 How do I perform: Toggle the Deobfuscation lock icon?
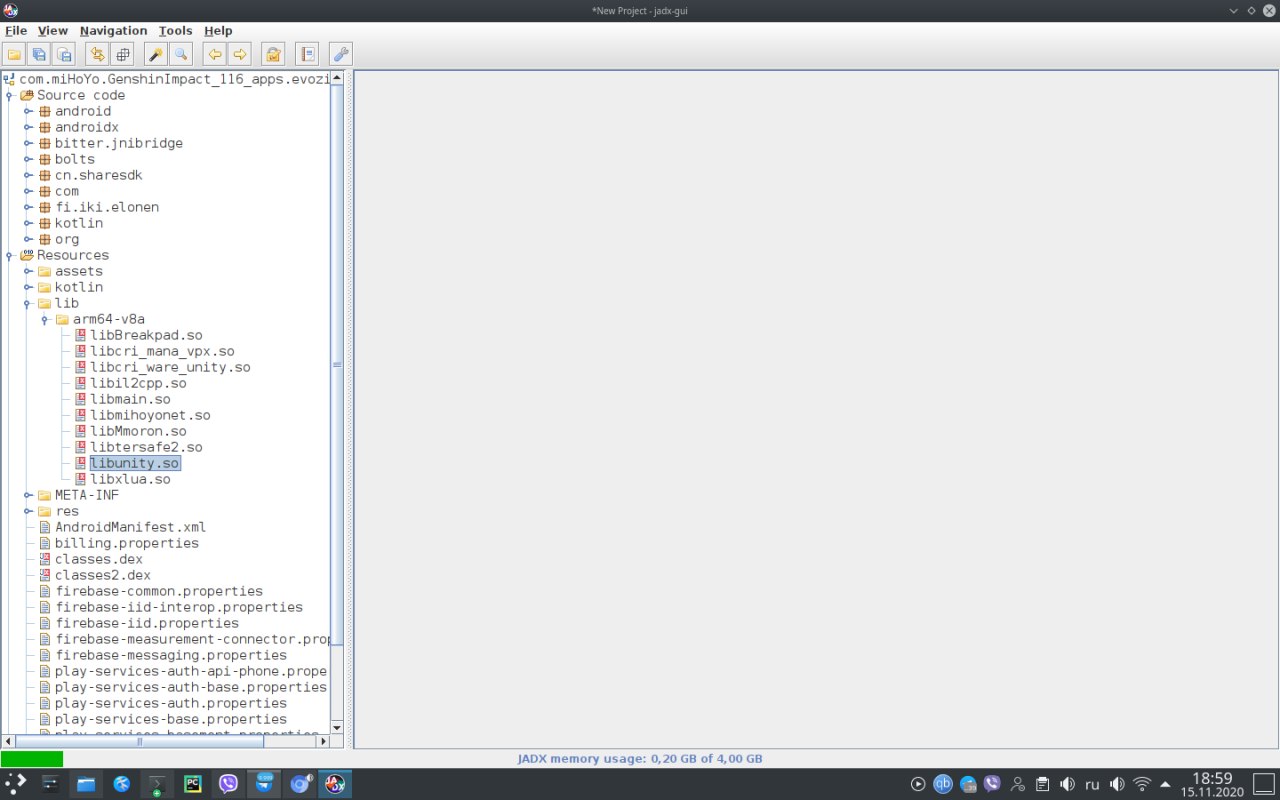pos(272,54)
